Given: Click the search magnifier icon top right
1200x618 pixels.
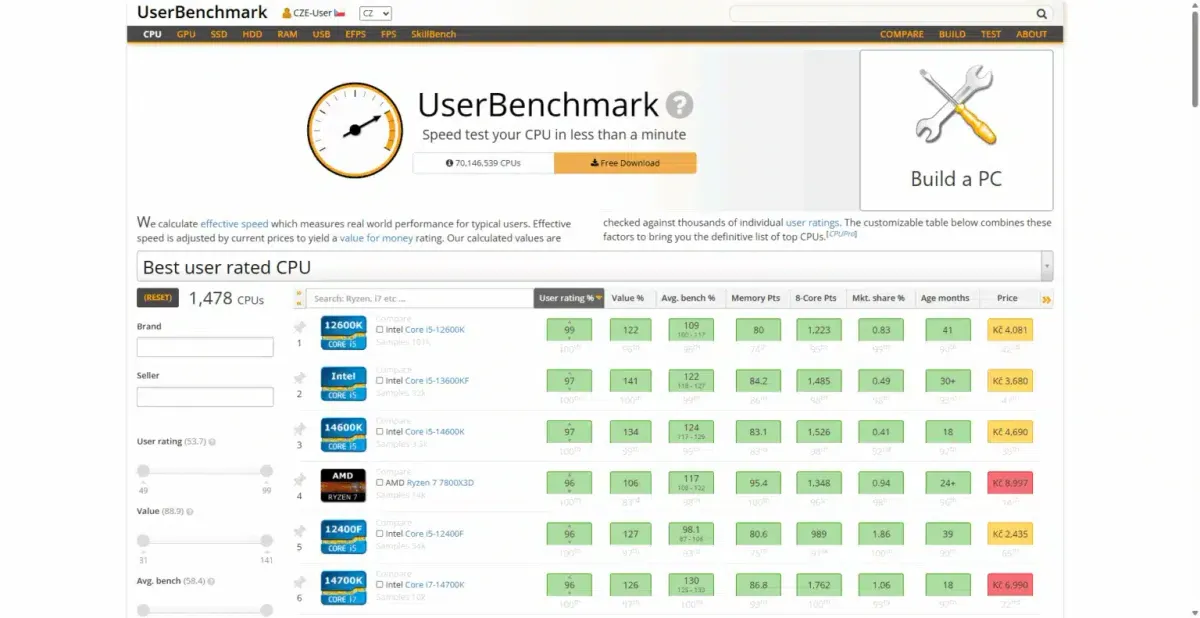Looking at the screenshot, I should [x=1041, y=13].
